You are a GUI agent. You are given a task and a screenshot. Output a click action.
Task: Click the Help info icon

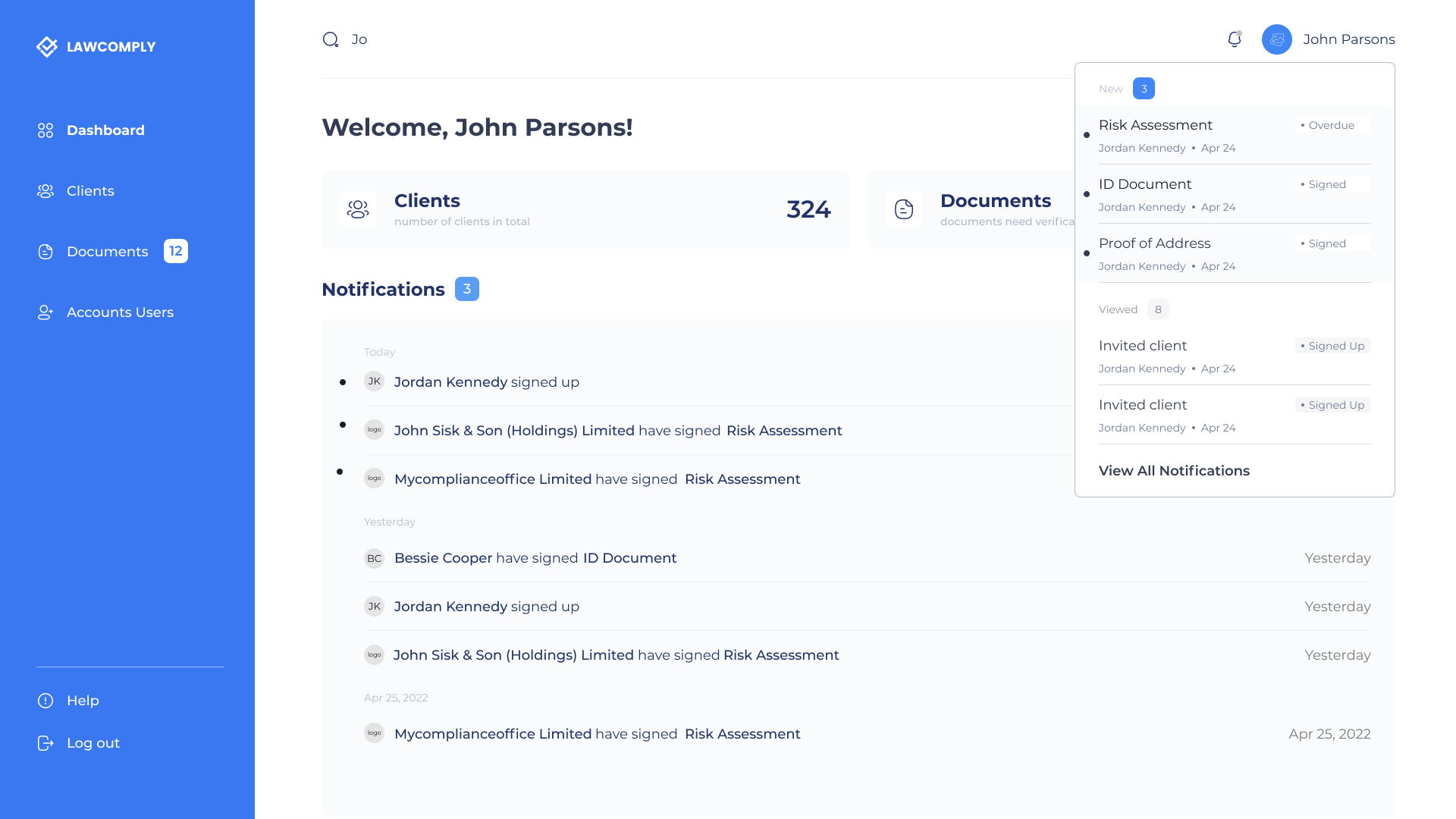click(45, 701)
